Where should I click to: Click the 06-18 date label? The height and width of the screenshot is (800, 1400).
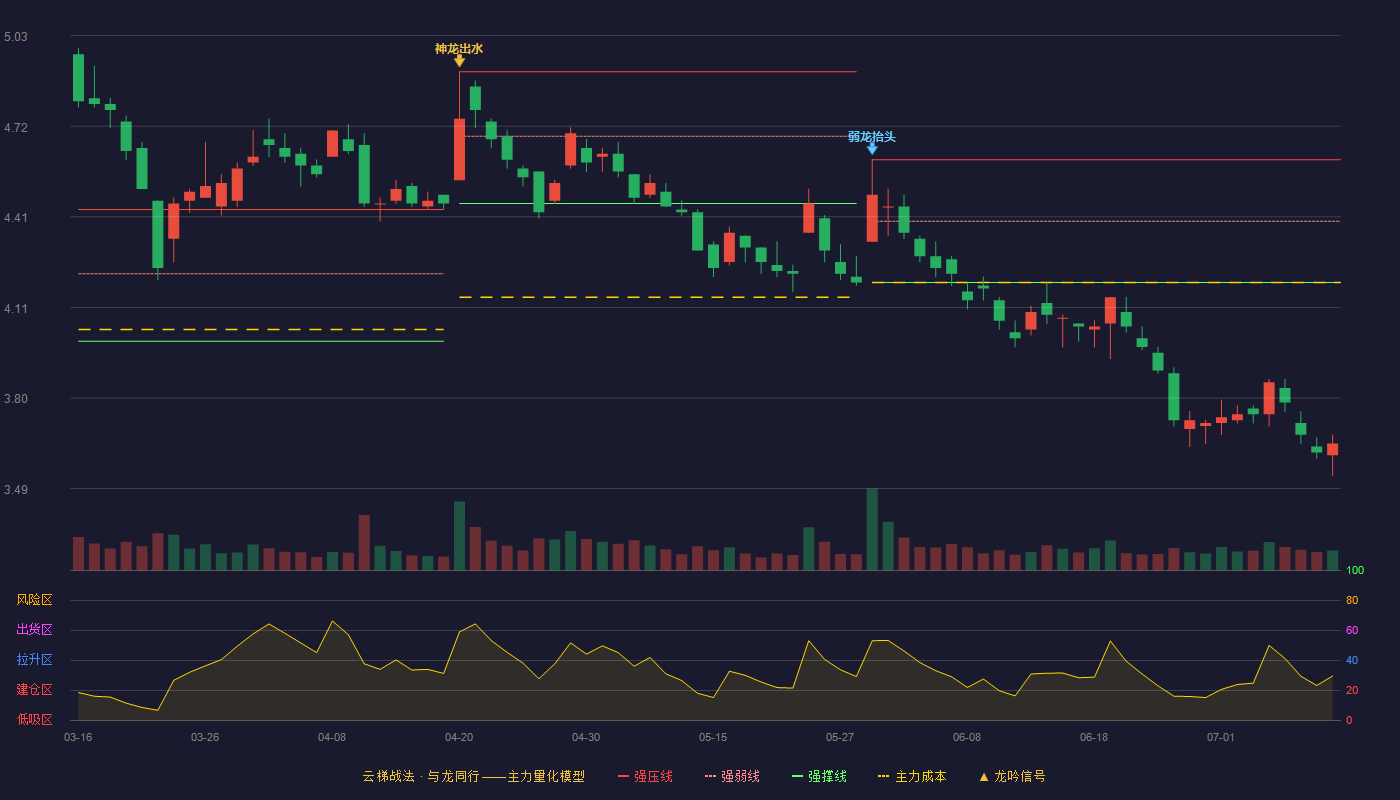(x=1094, y=737)
